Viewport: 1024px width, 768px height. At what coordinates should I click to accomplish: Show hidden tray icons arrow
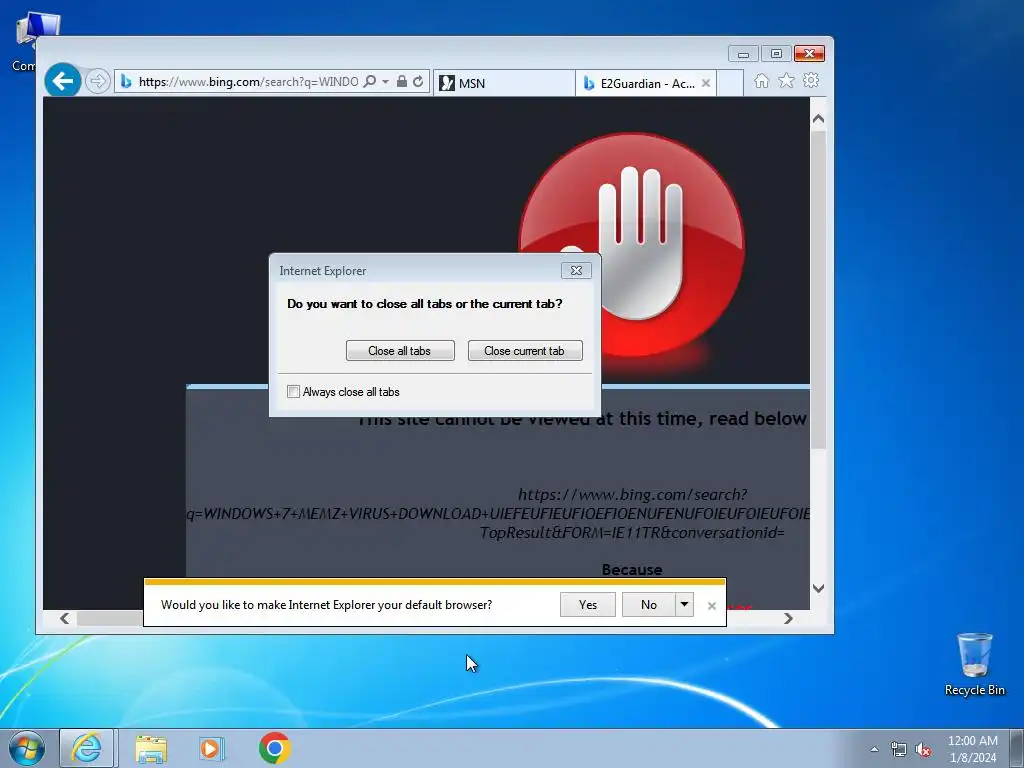874,749
